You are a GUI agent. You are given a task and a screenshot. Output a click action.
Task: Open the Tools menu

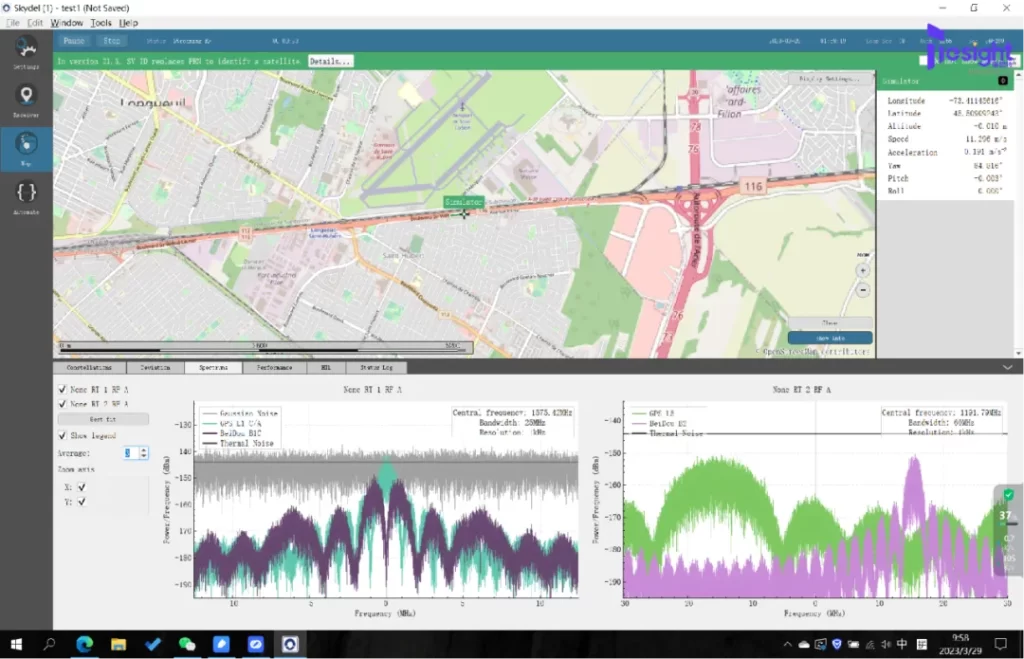click(101, 22)
